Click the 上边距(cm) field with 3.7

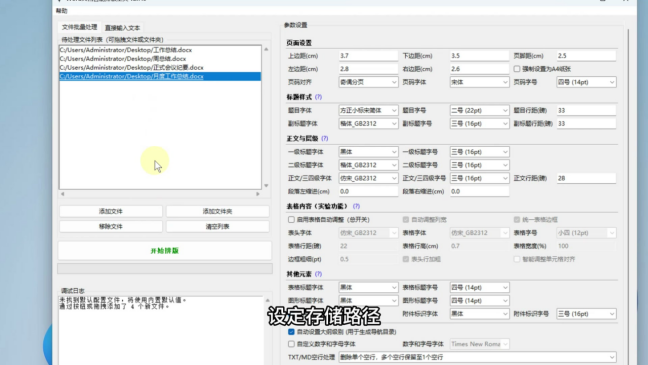pyautogui.click(x=368, y=56)
